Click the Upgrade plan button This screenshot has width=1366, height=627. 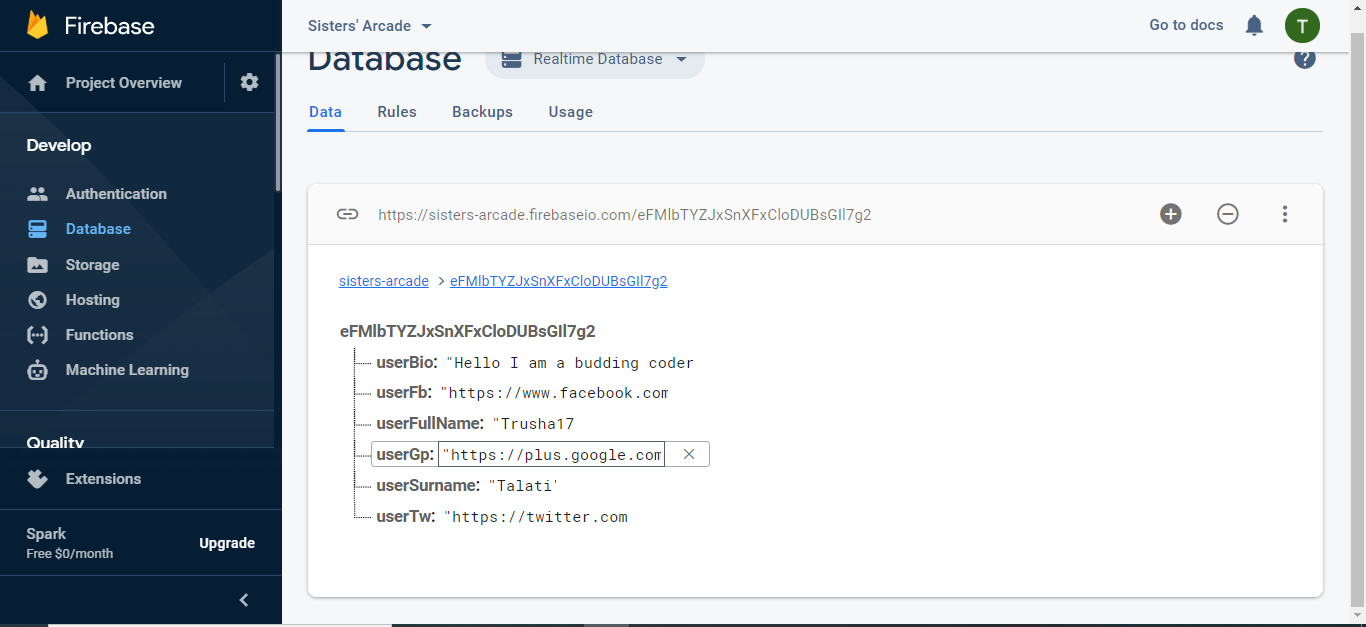click(227, 543)
